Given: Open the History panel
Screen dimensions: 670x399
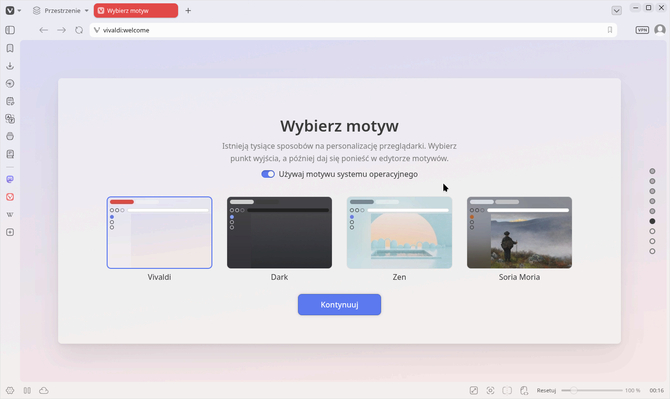Looking at the screenshot, I should pyautogui.click(x=10, y=83).
